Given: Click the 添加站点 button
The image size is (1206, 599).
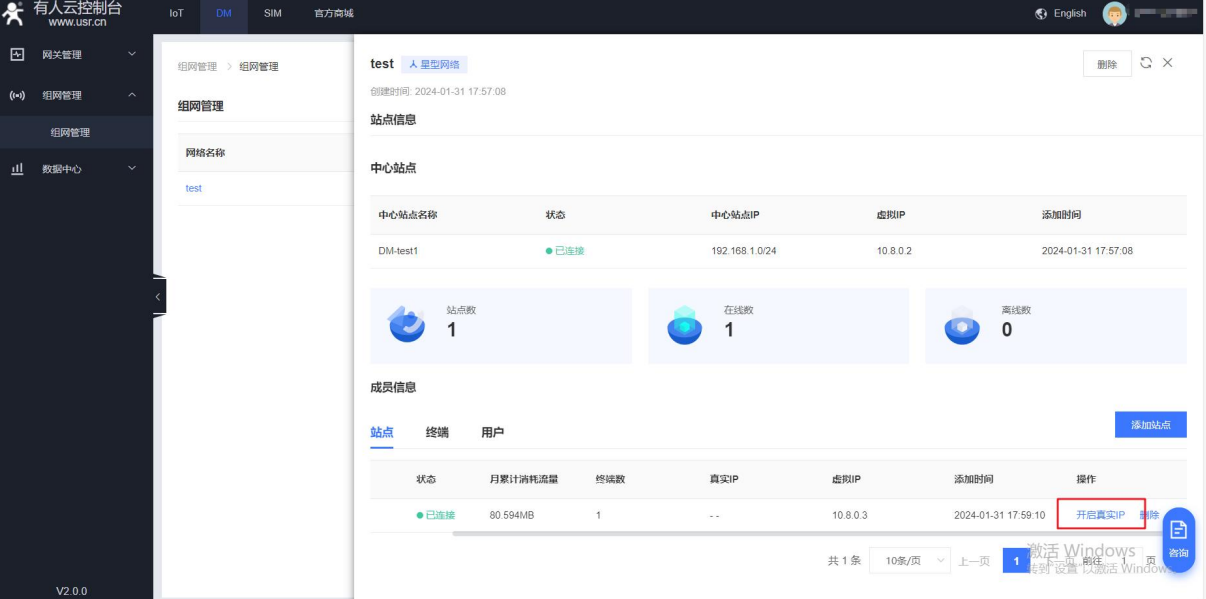Looking at the screenshot, I should 1150,425.
